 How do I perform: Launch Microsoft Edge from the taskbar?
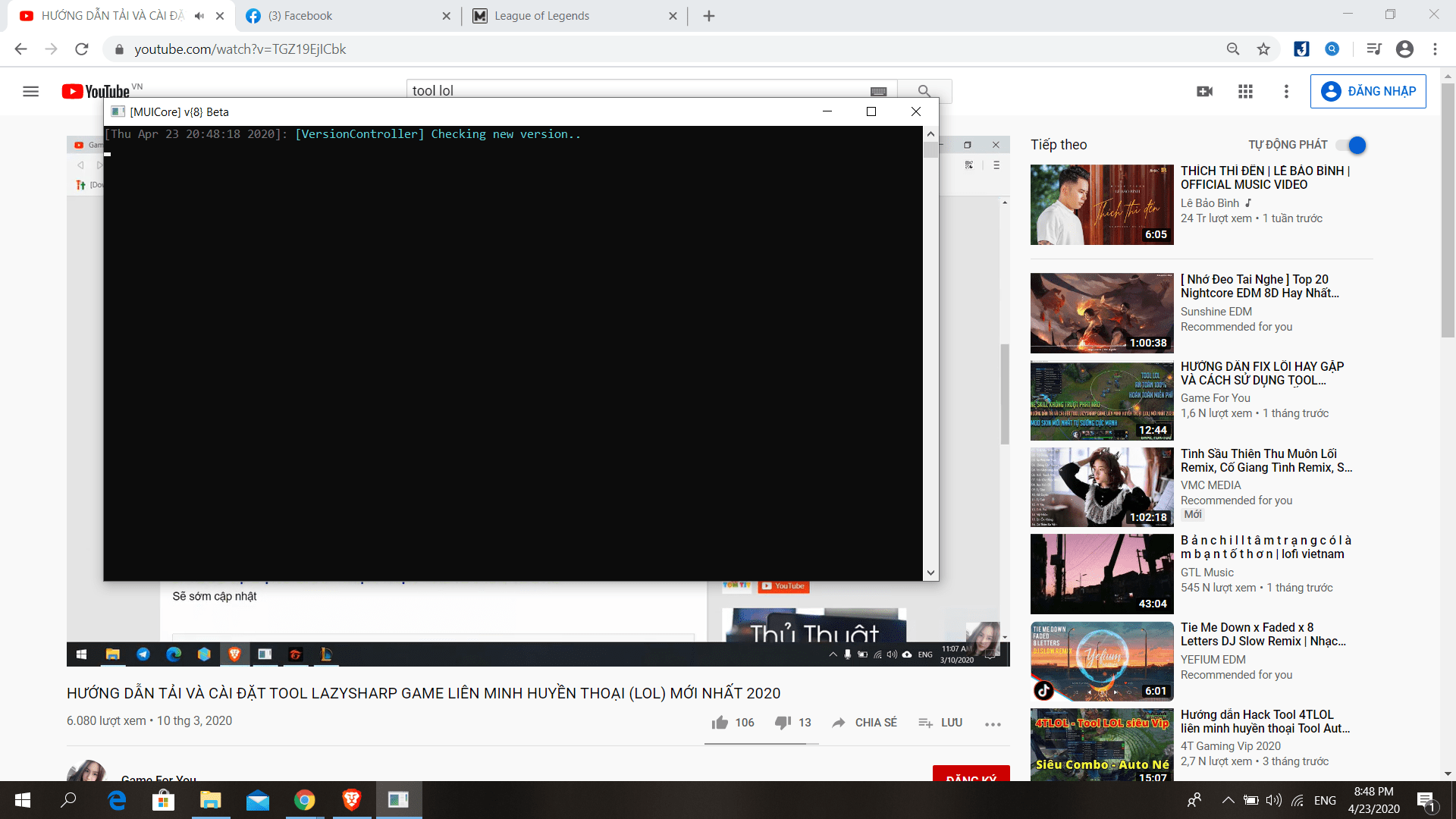tap(117, 800)
